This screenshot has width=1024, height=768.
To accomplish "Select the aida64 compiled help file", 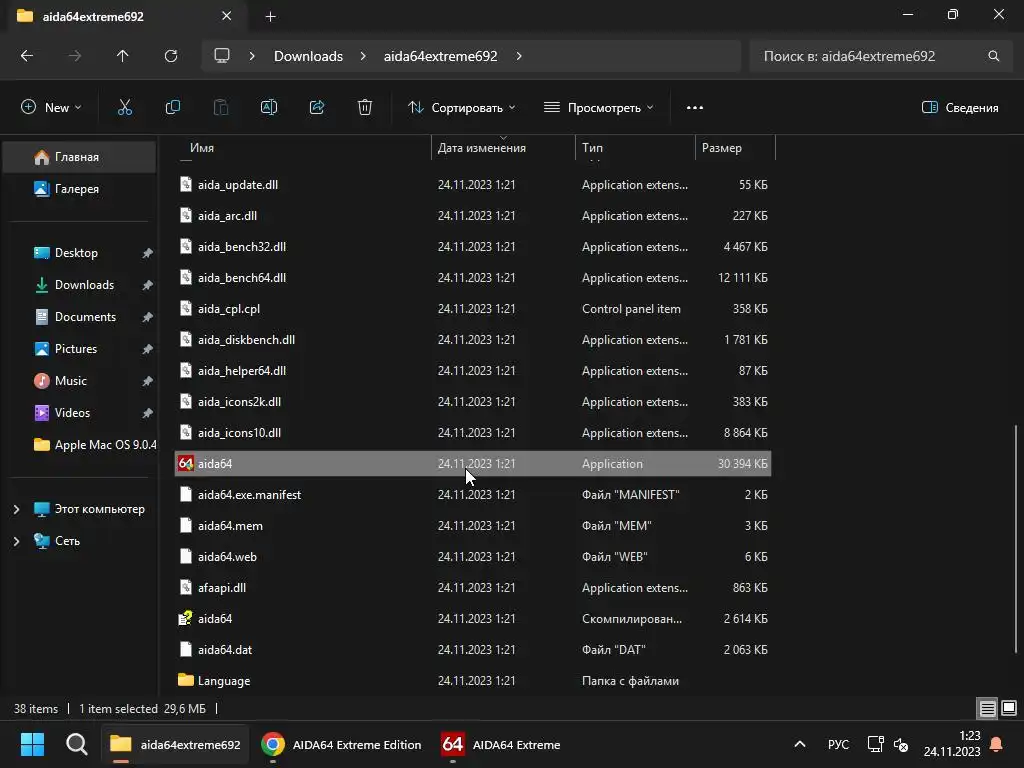I will coord(473,618).
